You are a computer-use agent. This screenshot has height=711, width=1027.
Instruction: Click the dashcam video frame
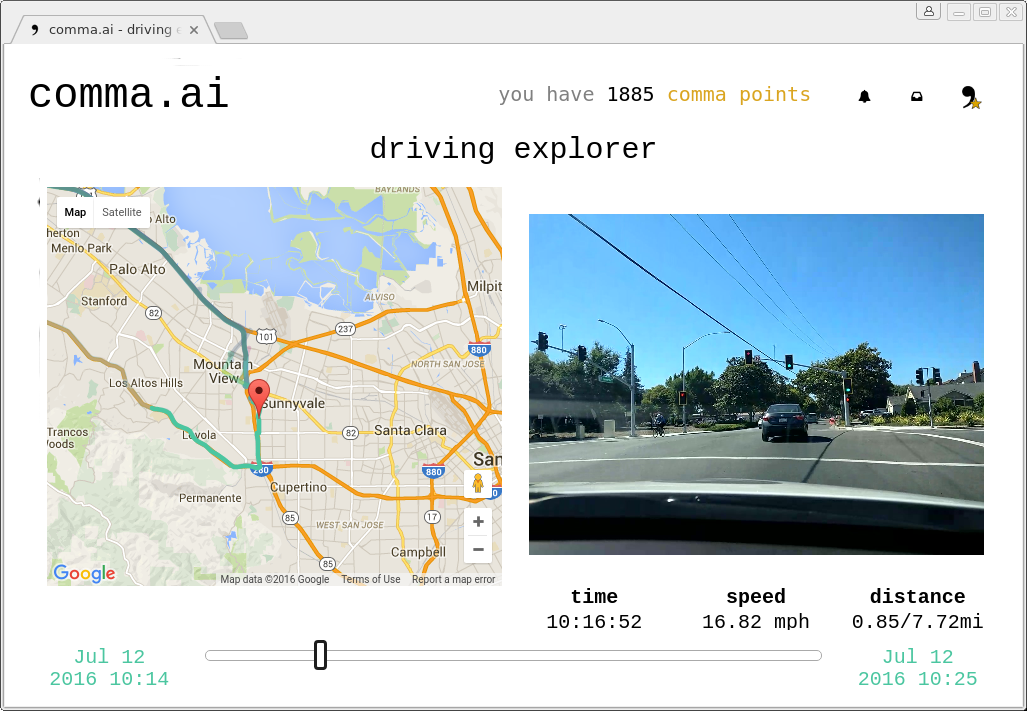756,384
